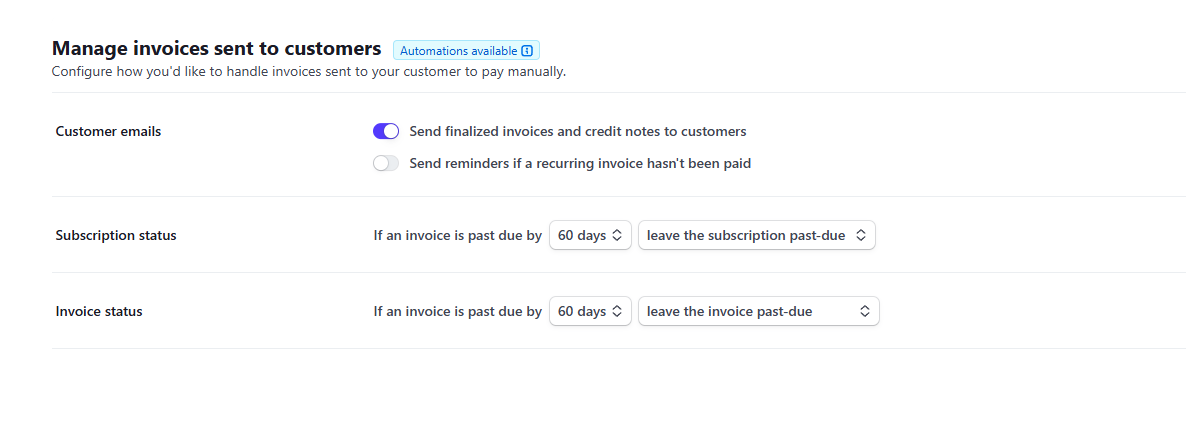Click the 'Configure how you'd like' description text
This screenshot has width=1186, height=422.
coord(309,72)
